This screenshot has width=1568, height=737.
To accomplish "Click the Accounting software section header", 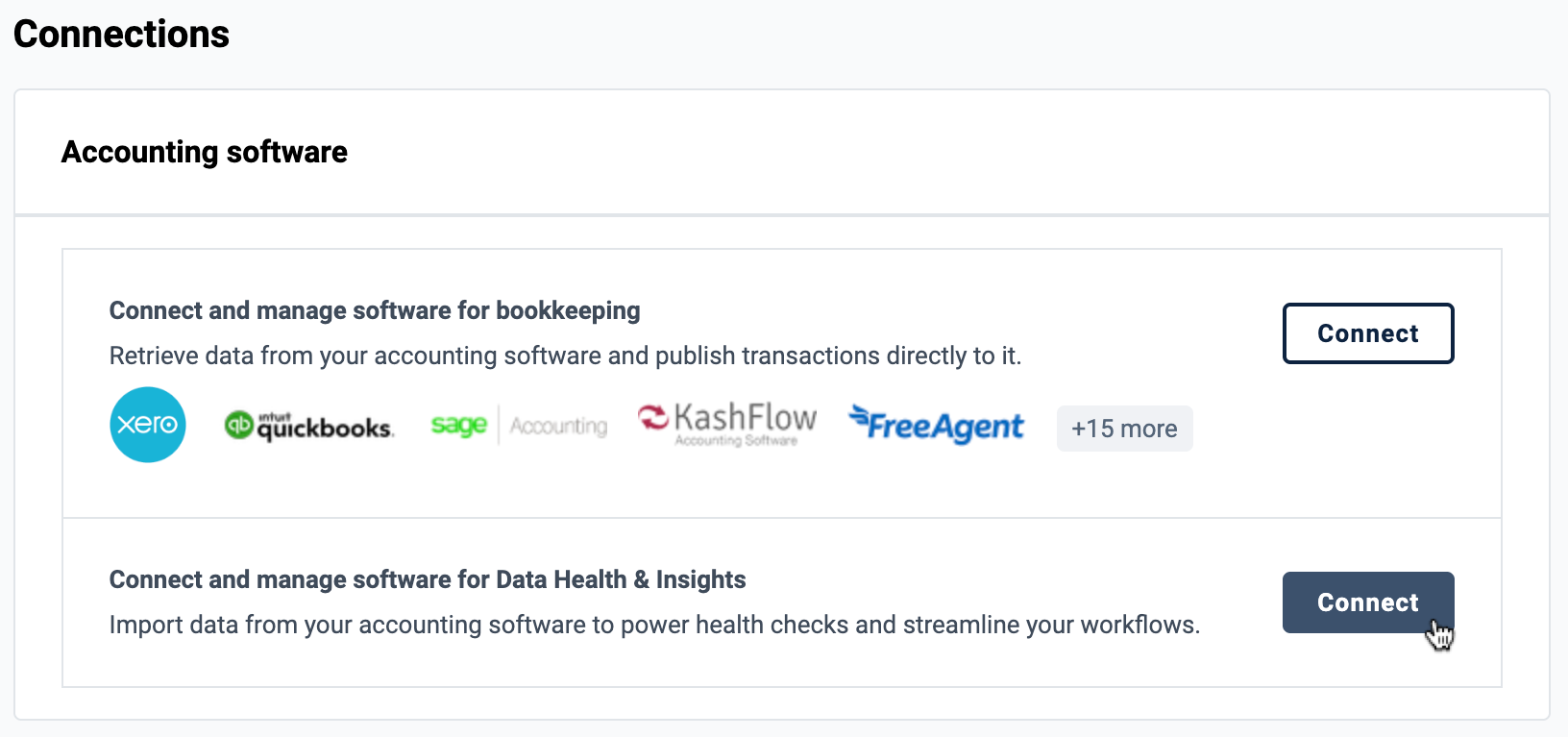I will coord(205,152).
